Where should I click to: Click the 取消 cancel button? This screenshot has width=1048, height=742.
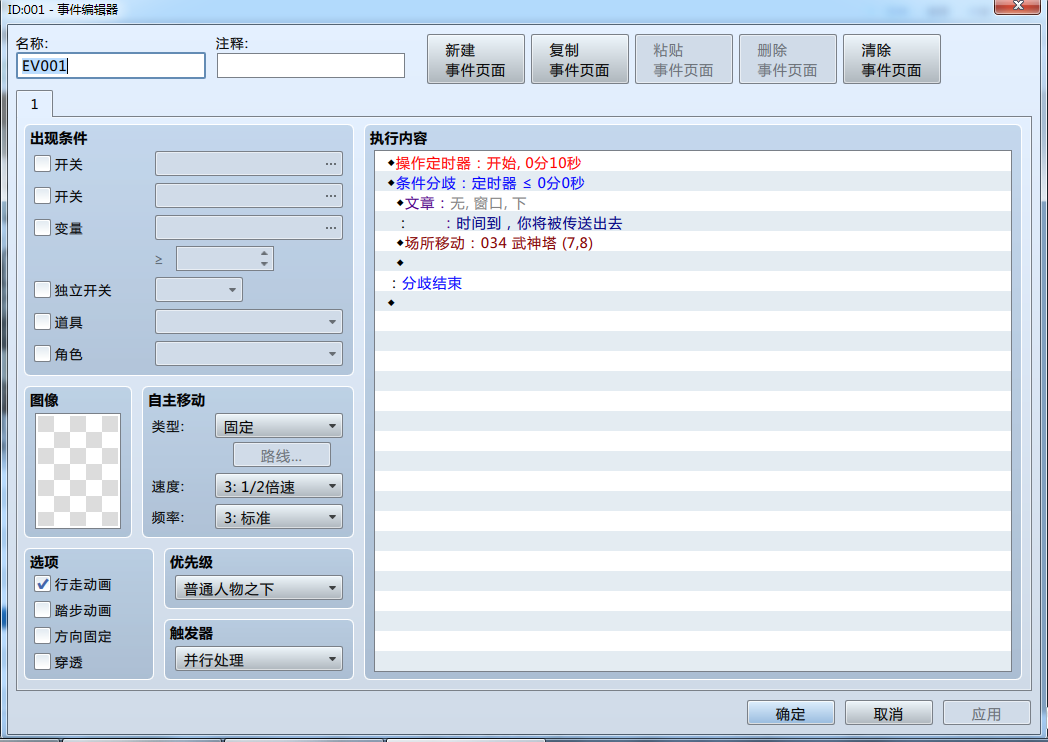tap(888, 713)
